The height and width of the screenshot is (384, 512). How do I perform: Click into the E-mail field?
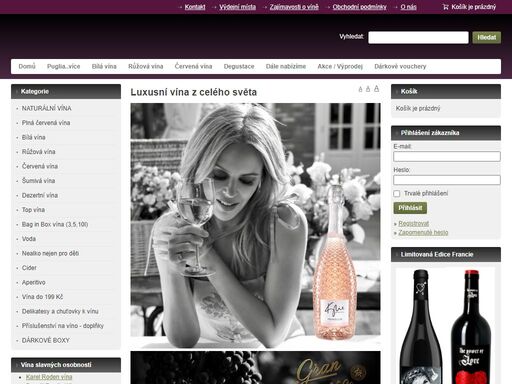tap(447, 156)
